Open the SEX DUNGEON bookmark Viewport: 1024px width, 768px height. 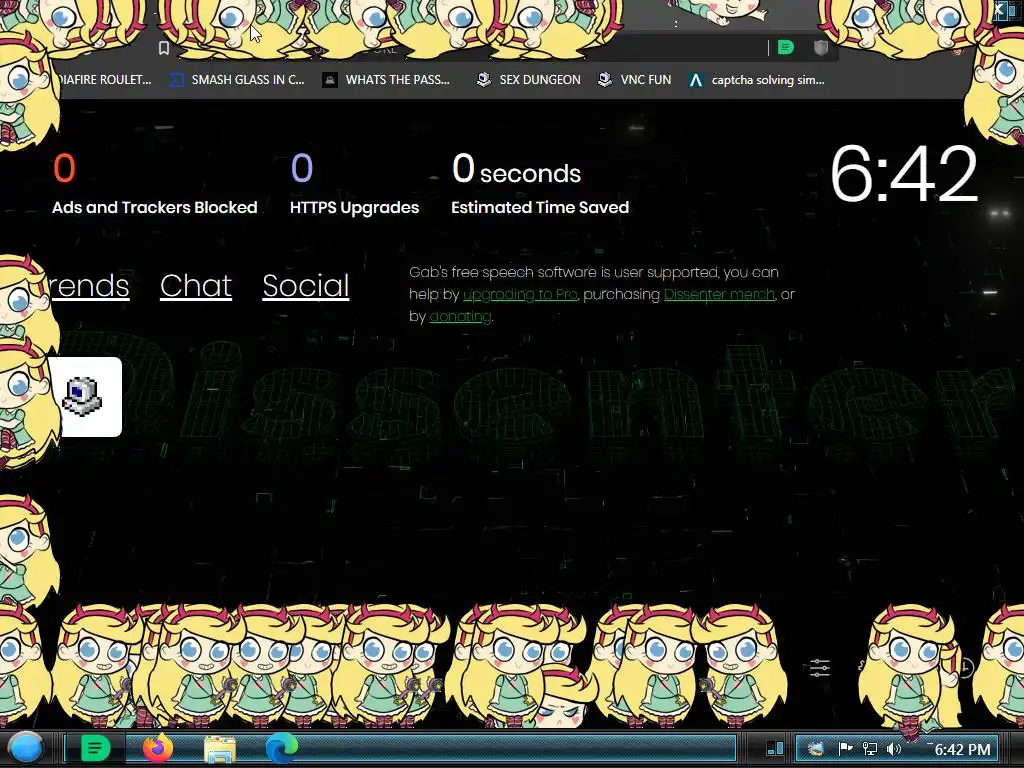coord(528,80)
